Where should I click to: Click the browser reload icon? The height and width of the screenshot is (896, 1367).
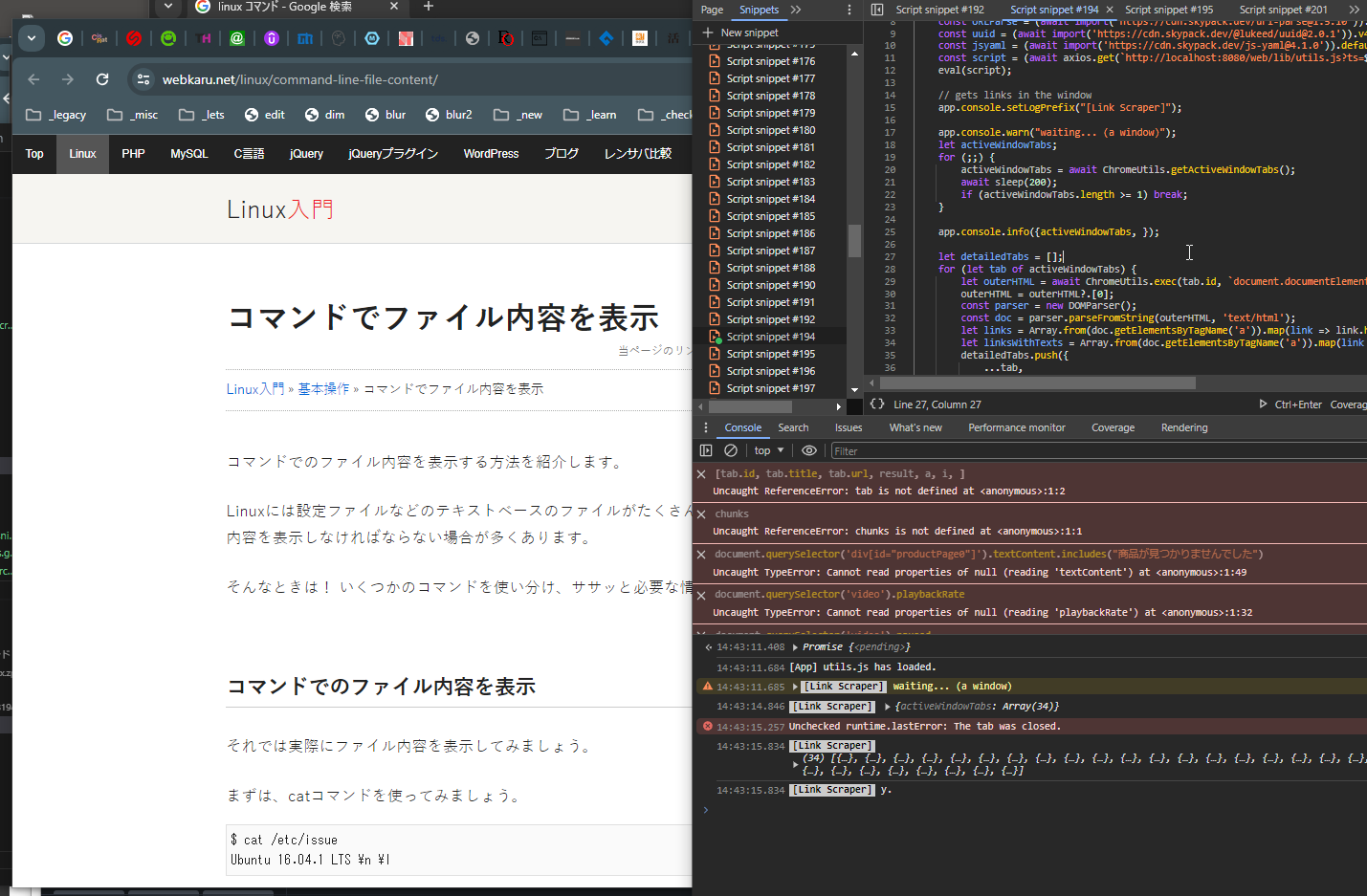pyautogui.click(x=102, y=79)
